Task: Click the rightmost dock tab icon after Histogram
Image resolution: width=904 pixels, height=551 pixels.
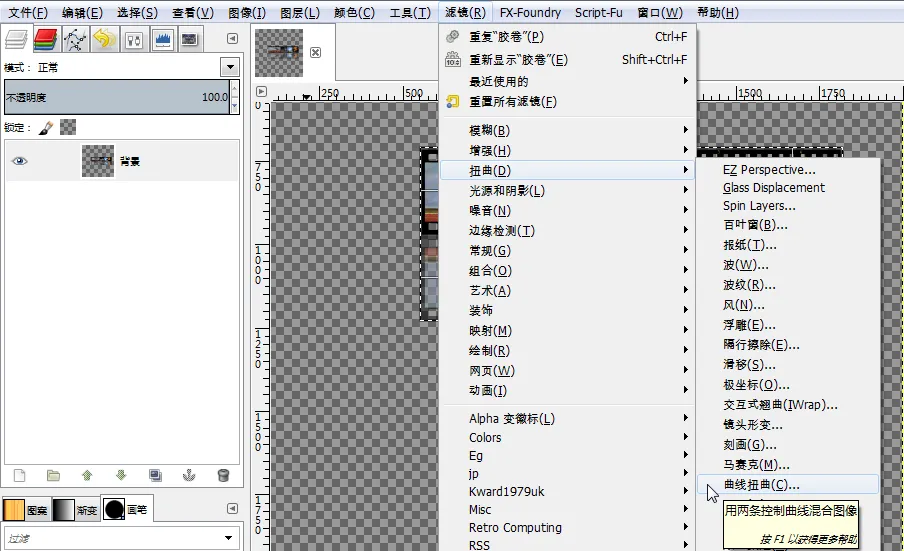Action: 190,39
